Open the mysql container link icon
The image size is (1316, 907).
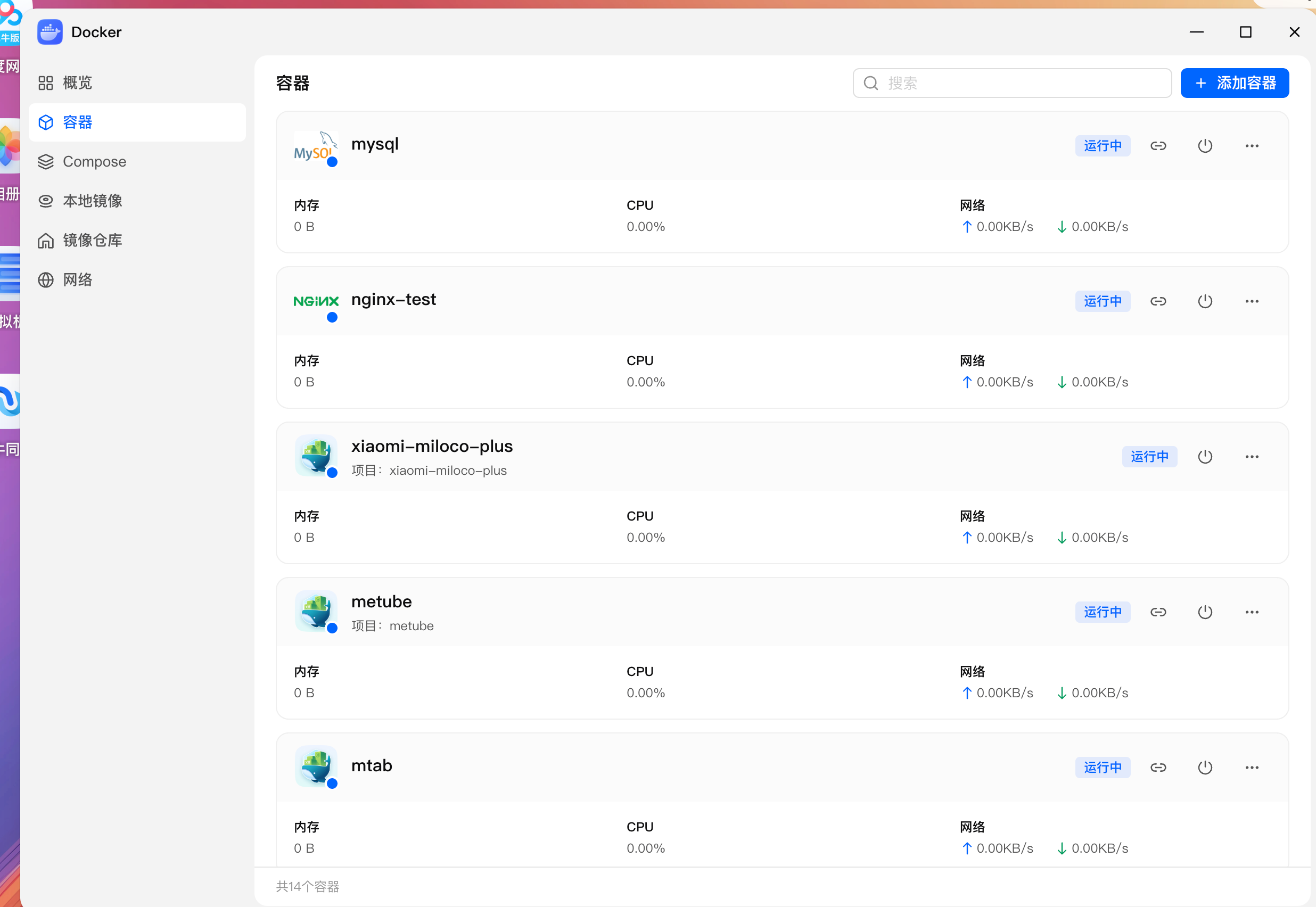(1158, 146)
